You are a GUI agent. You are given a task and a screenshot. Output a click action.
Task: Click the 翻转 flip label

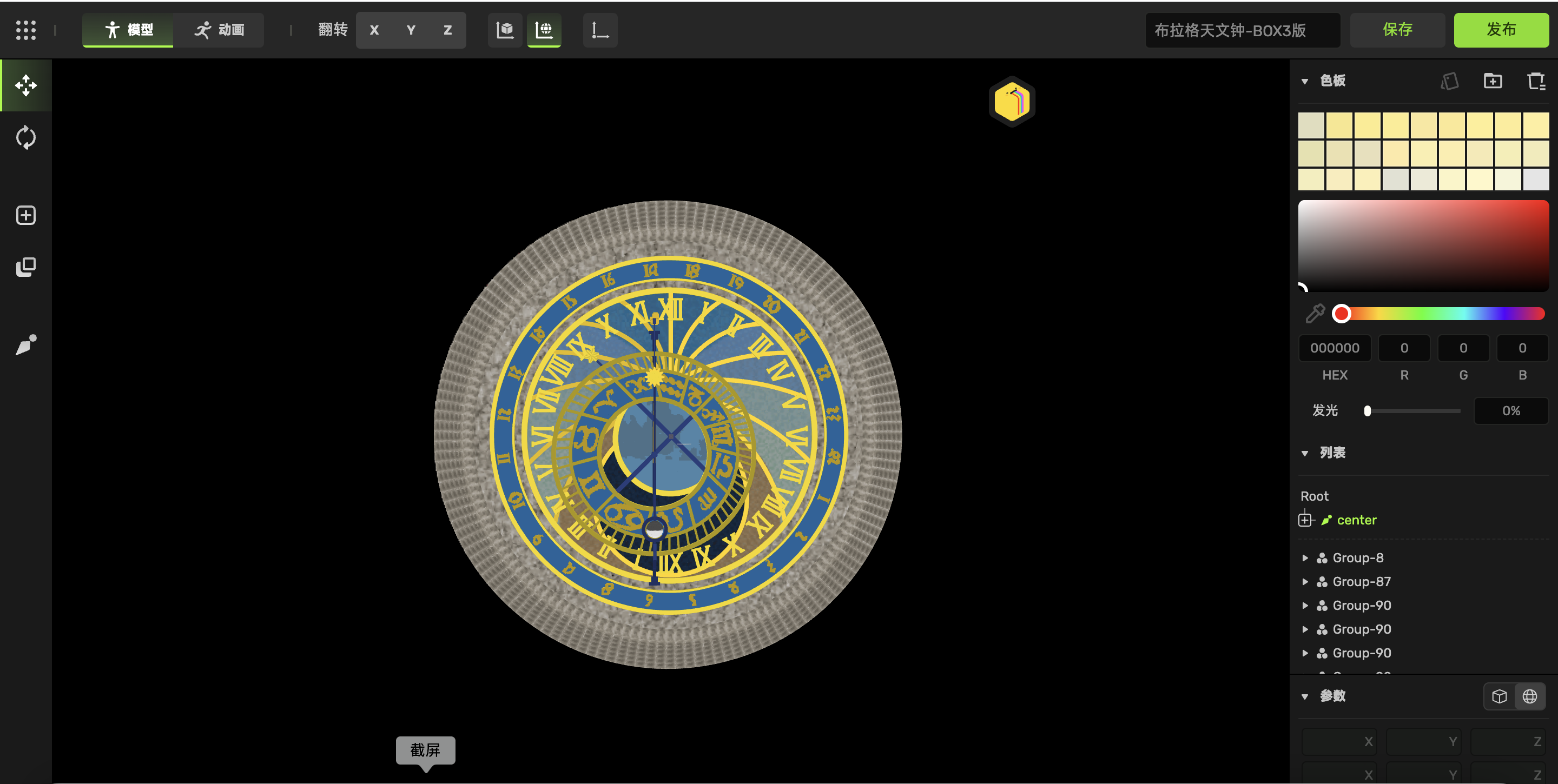[x=333, y=30]
